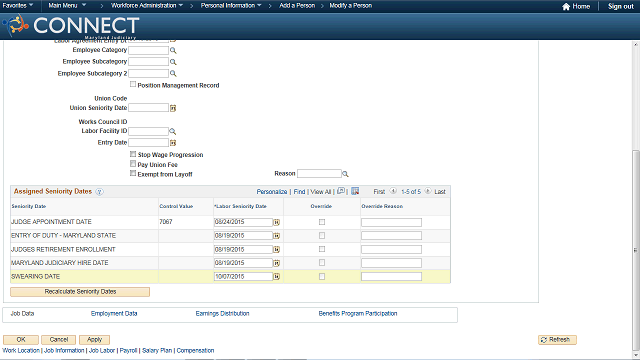This screenshot has width=640, height=360.
Task: Click Recalculate Seniority Dates button
Action: tap(80, 292)
